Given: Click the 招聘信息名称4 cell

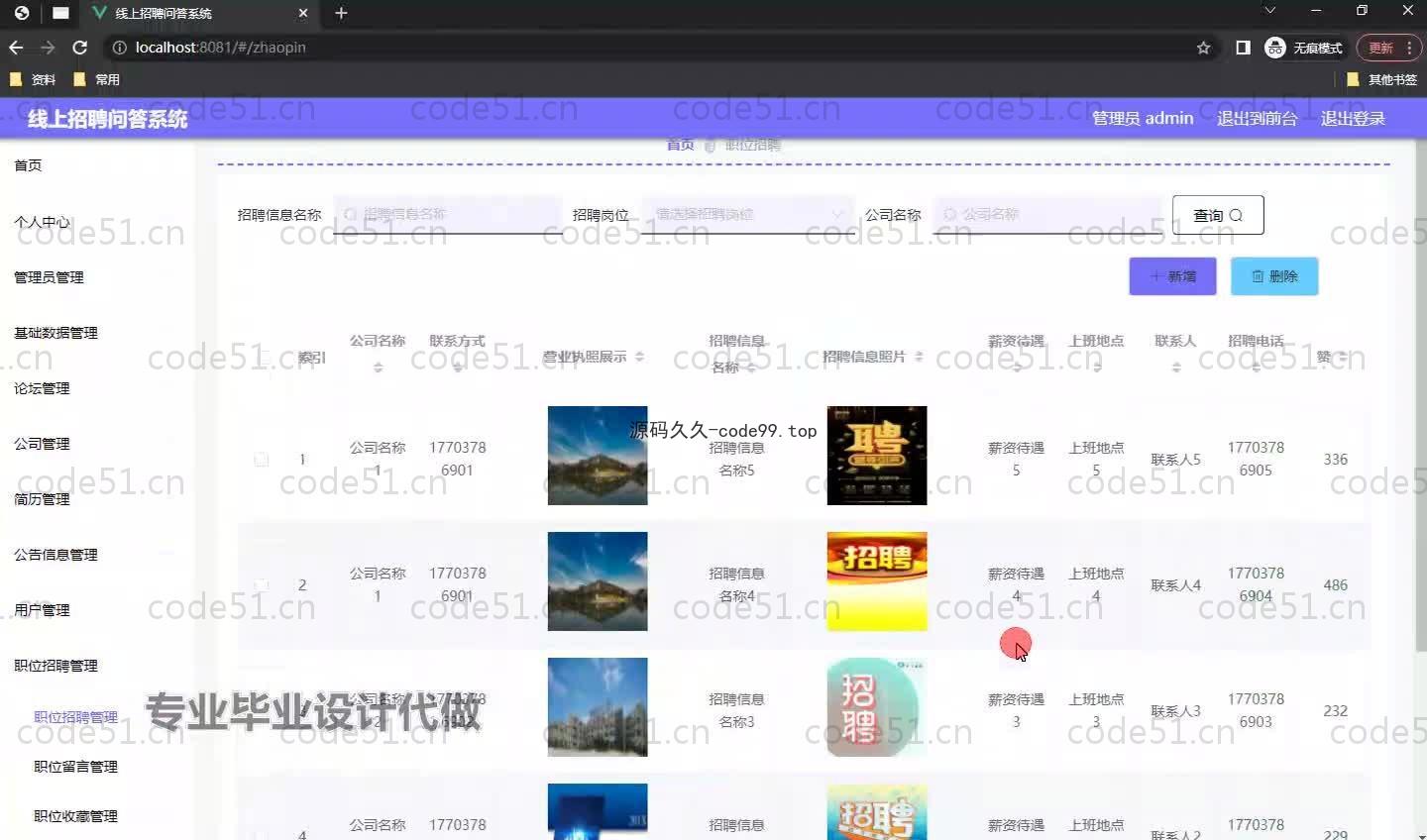Looking at the screenshot, I should [x=736, y=584].
